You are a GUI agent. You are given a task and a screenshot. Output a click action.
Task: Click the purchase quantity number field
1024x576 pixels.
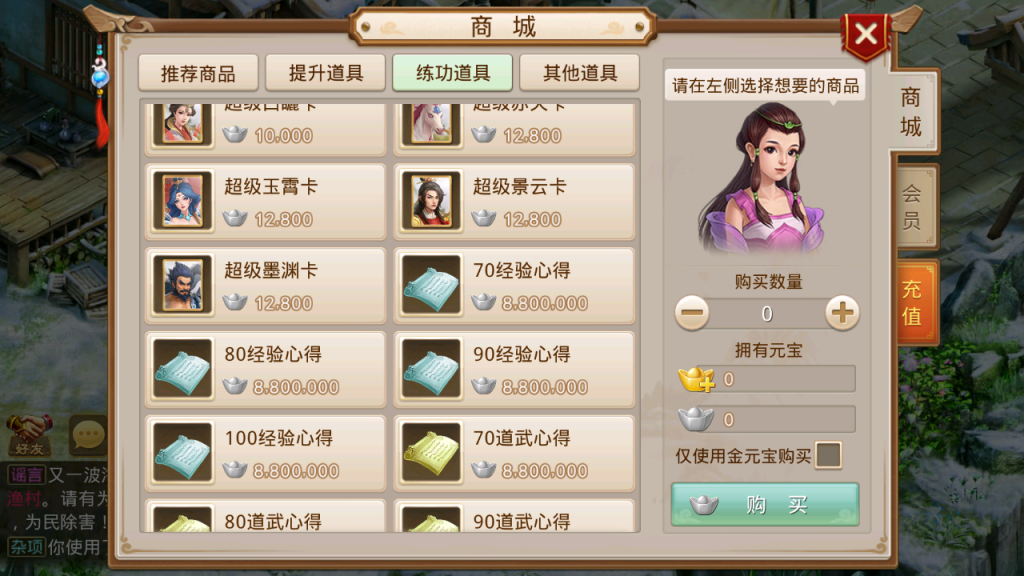coord(767,313)
